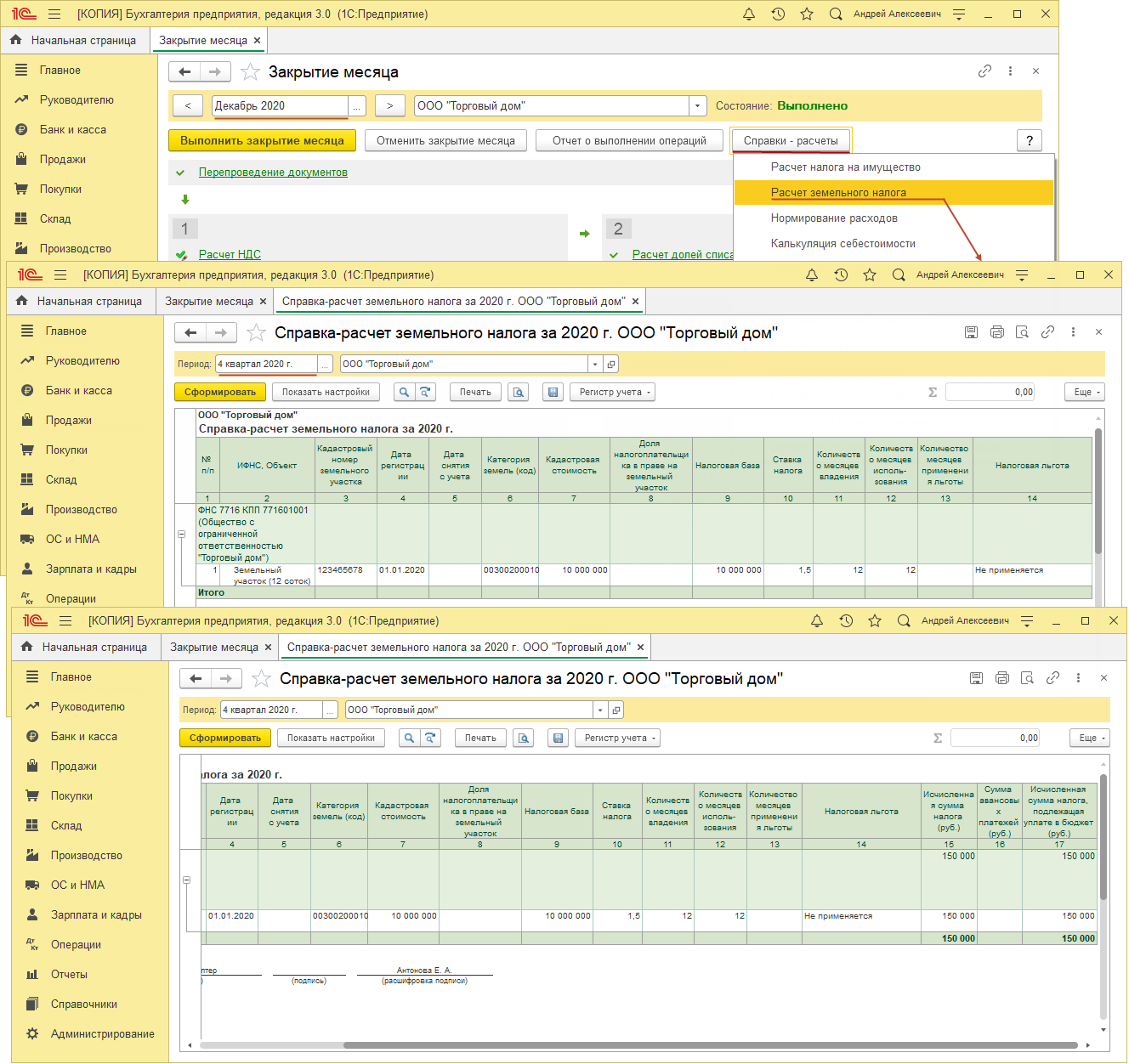1129x1064 pixels.
Task: Select Нормирование расходов menu item
Action: (894, 218)
